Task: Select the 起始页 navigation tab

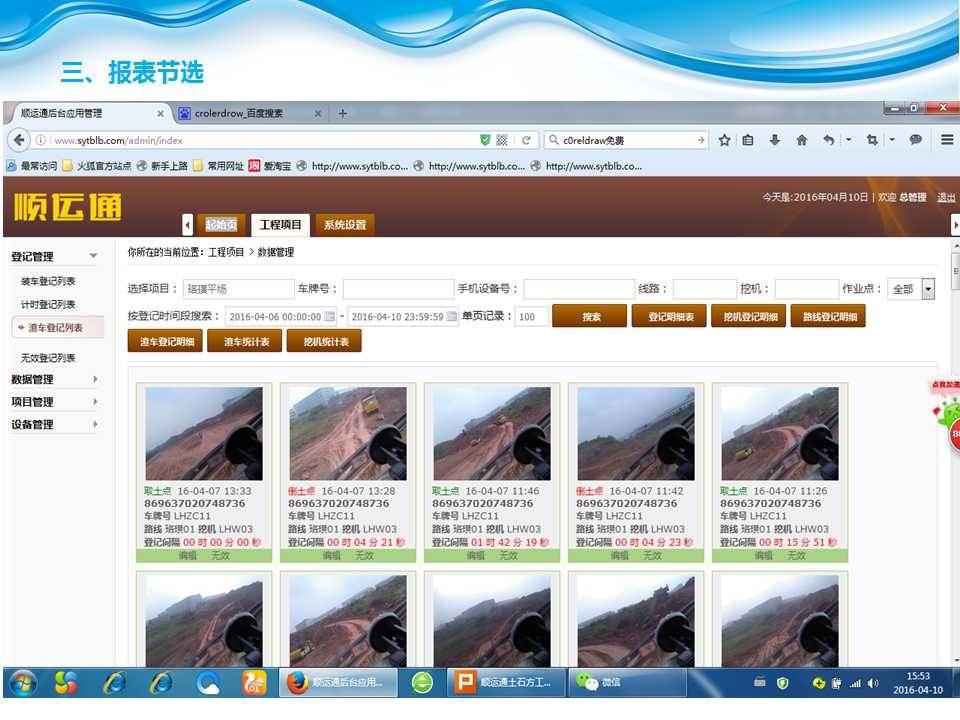Action: click(x=221, y=225)
